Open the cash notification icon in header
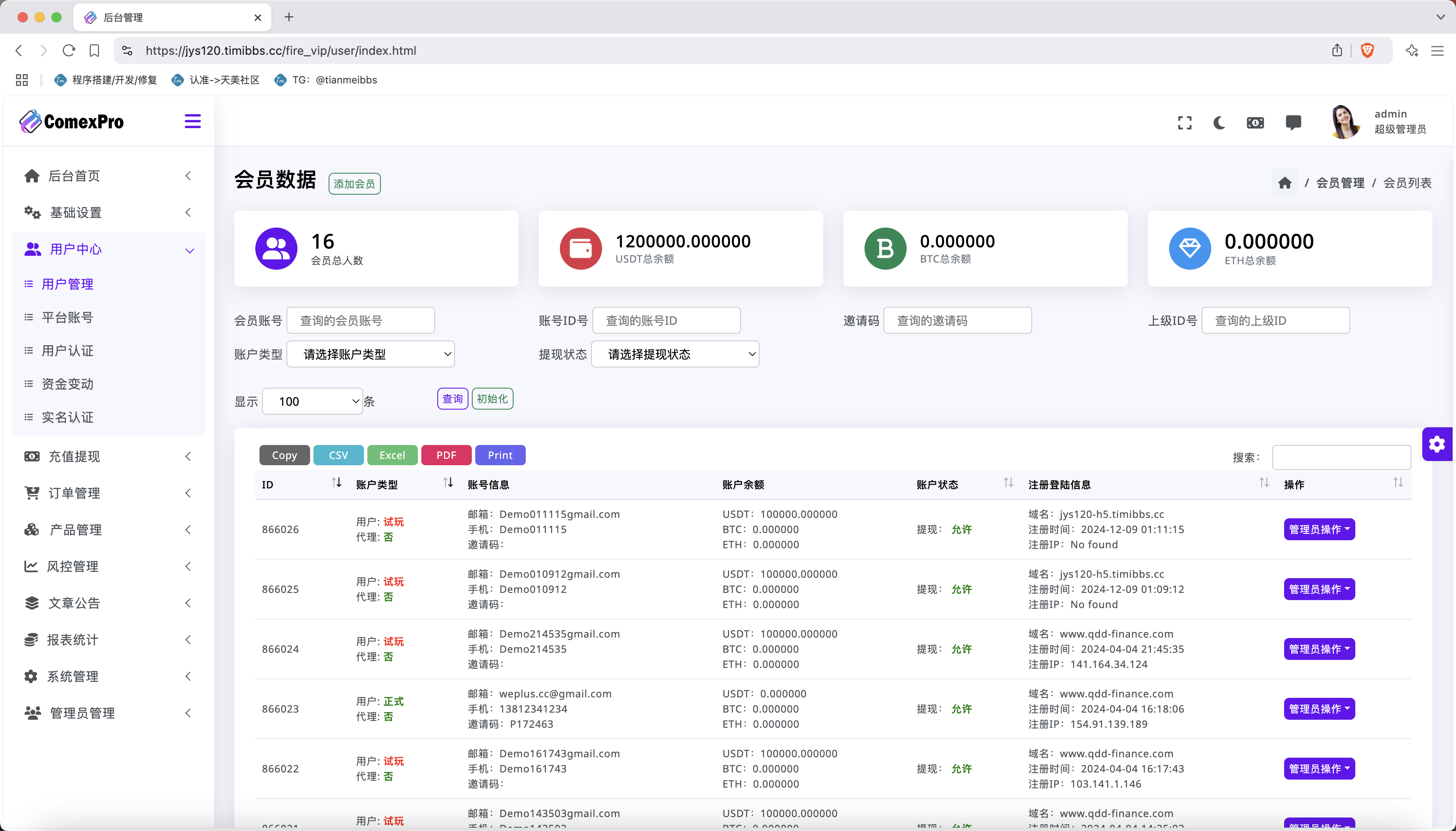1456x831 pixels. click(x=1255, y=123)
